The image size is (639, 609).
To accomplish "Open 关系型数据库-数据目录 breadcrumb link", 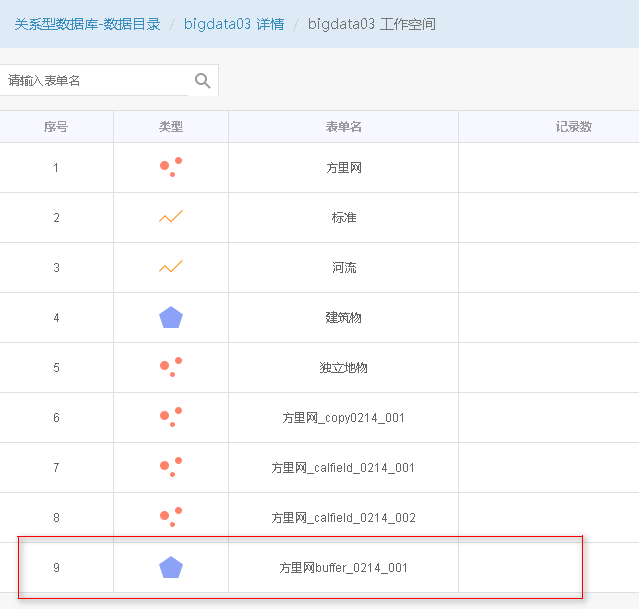I will 87,24.
